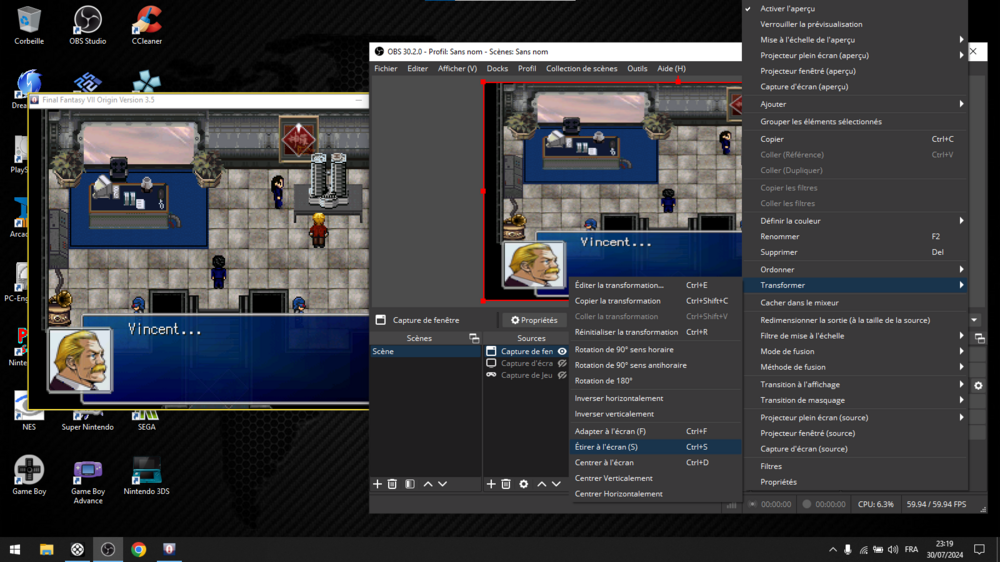This screenshot has height=562, width=1000.
Task: Open the Outils menu in menu bar
Action: (x=637, y=69)
